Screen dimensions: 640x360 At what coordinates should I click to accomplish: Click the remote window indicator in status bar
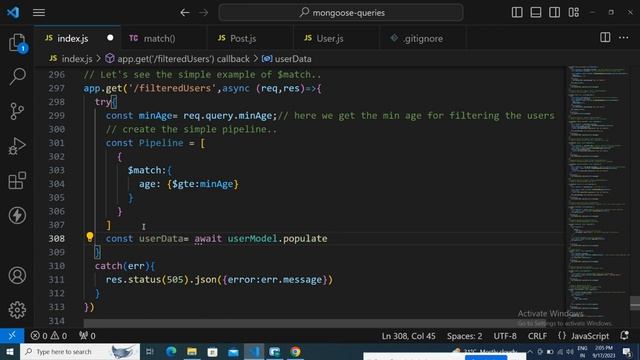[x=12, y=336]
